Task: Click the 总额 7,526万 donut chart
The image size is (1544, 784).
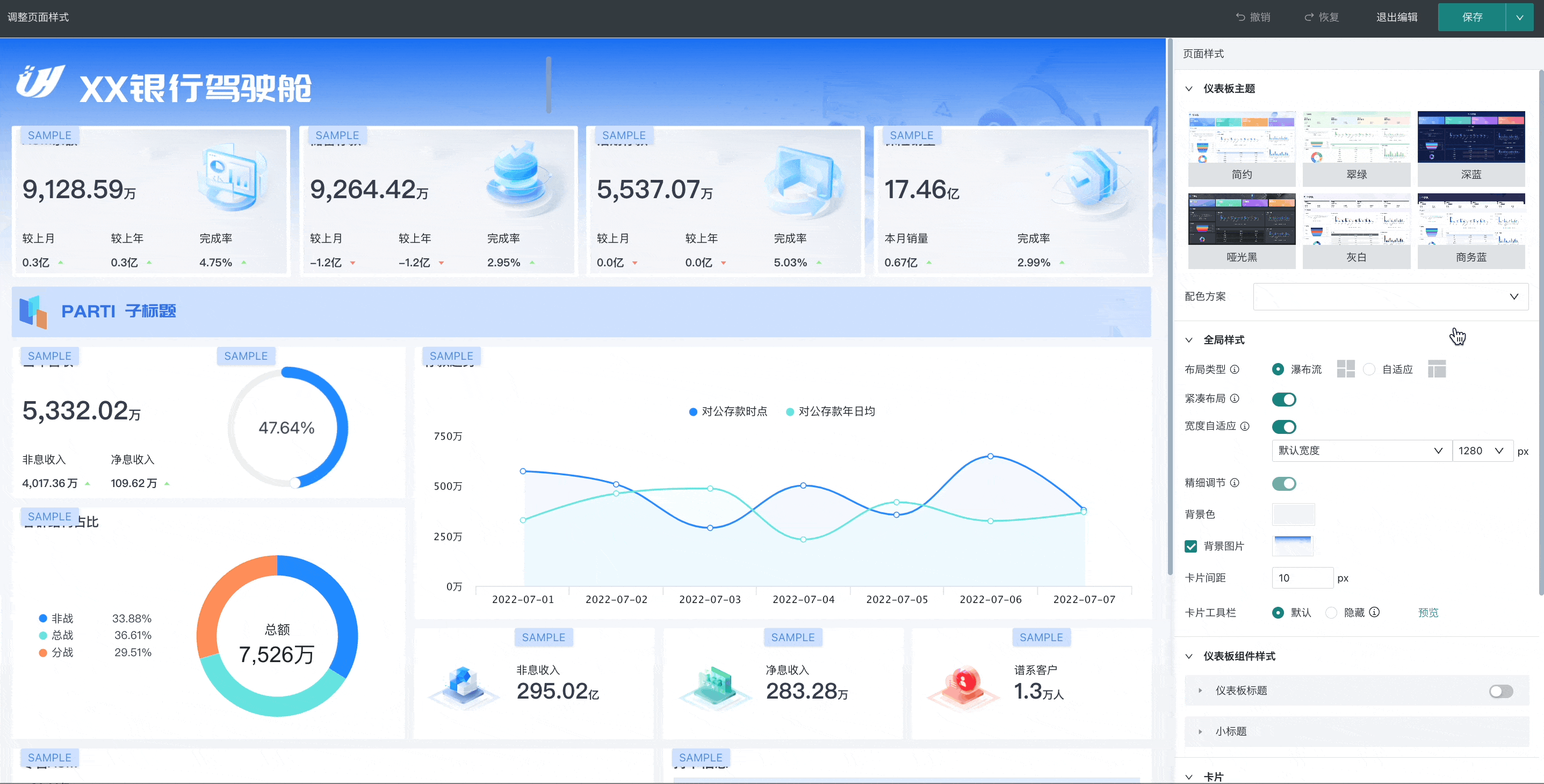Action: pos(278,635)
